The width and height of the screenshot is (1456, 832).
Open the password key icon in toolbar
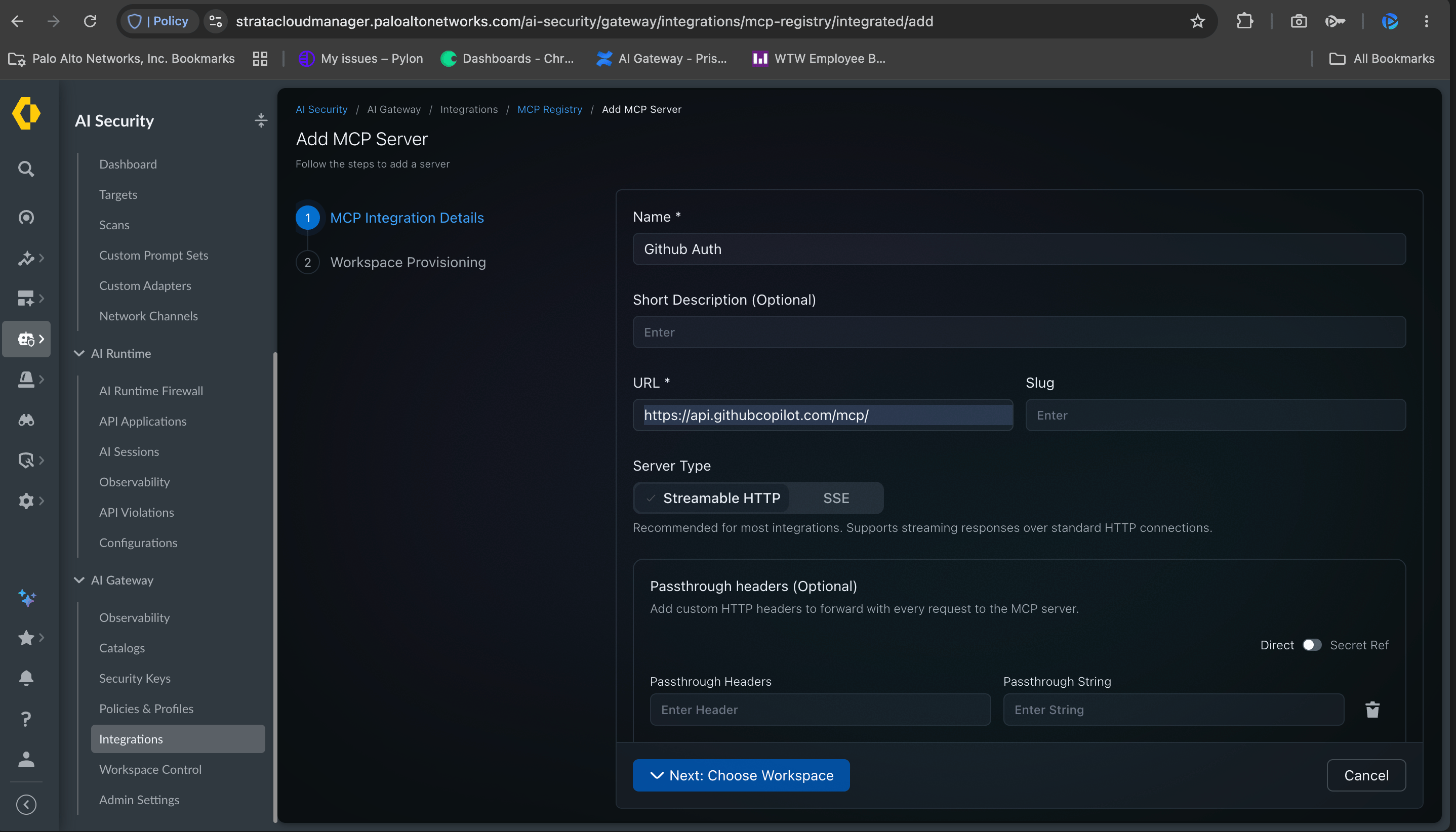point(1335,21)
